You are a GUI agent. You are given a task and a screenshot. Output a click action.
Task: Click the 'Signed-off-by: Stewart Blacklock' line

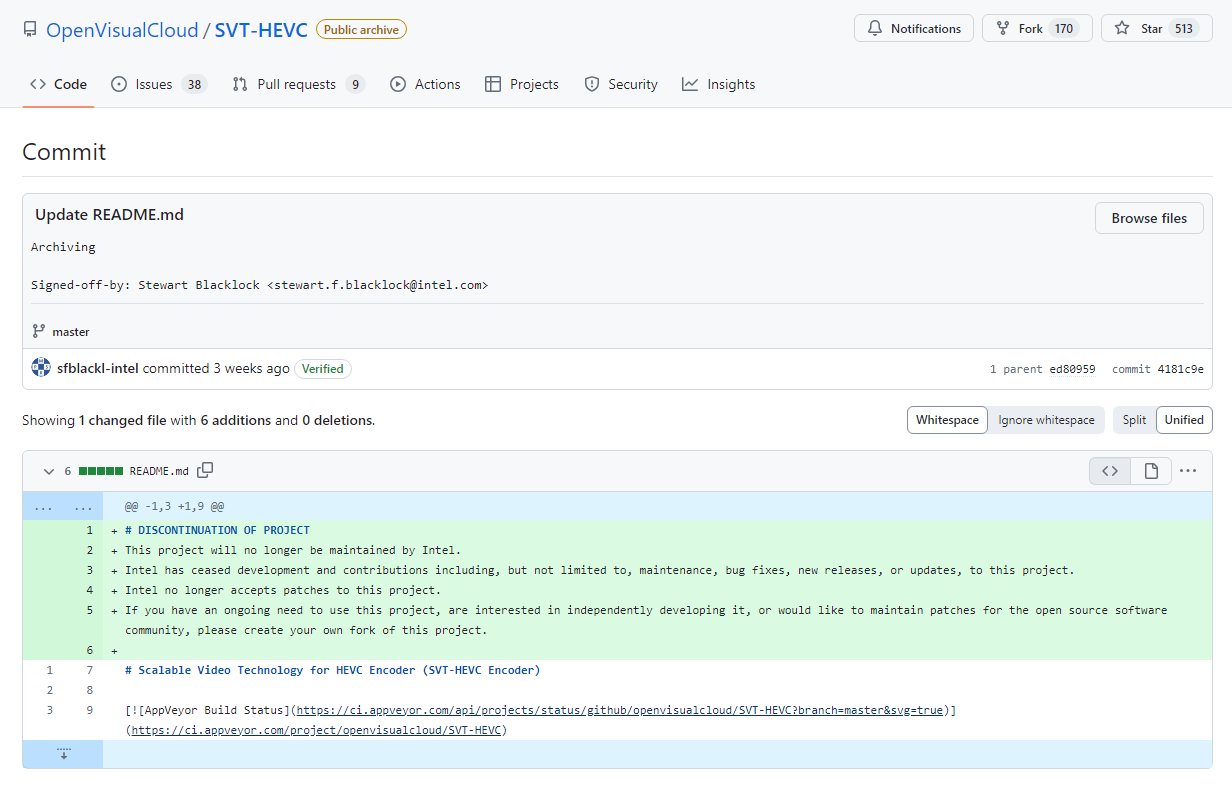click(259, 285)
